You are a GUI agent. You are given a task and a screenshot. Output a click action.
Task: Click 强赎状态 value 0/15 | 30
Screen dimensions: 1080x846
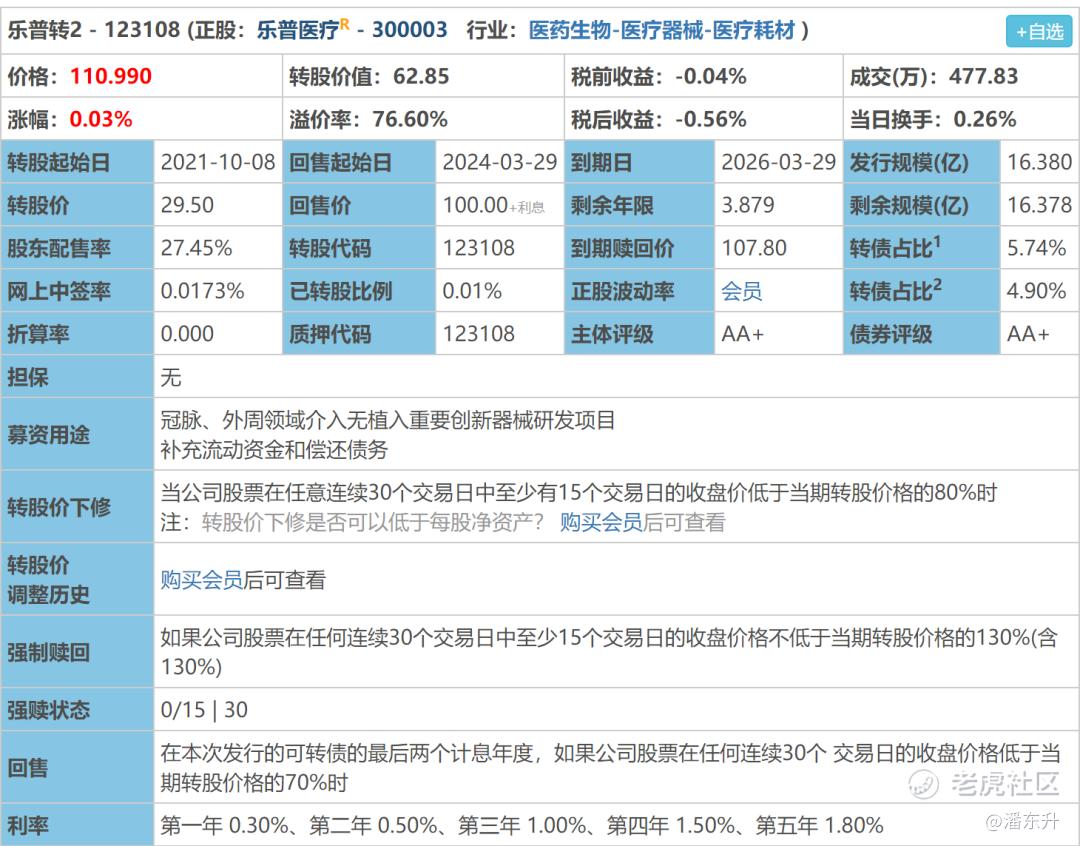coord(204,710)
